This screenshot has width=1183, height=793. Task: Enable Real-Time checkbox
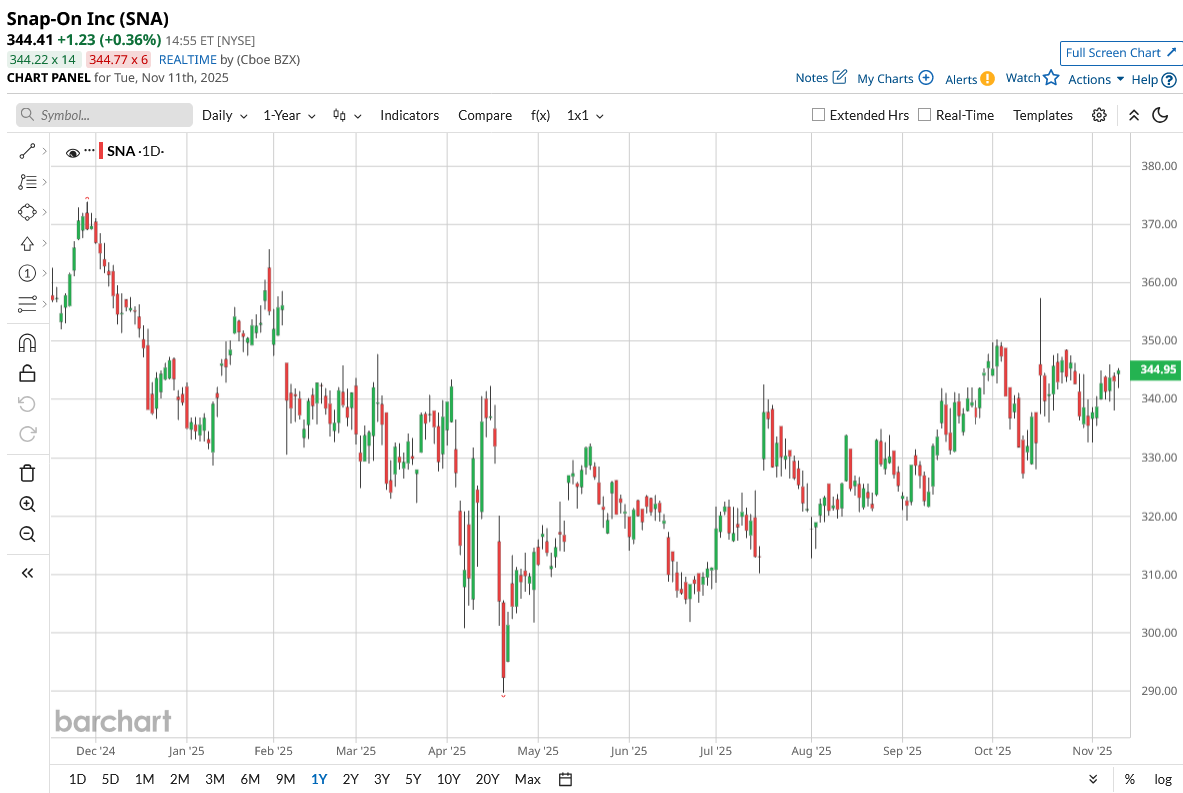[x=924, y=115]
